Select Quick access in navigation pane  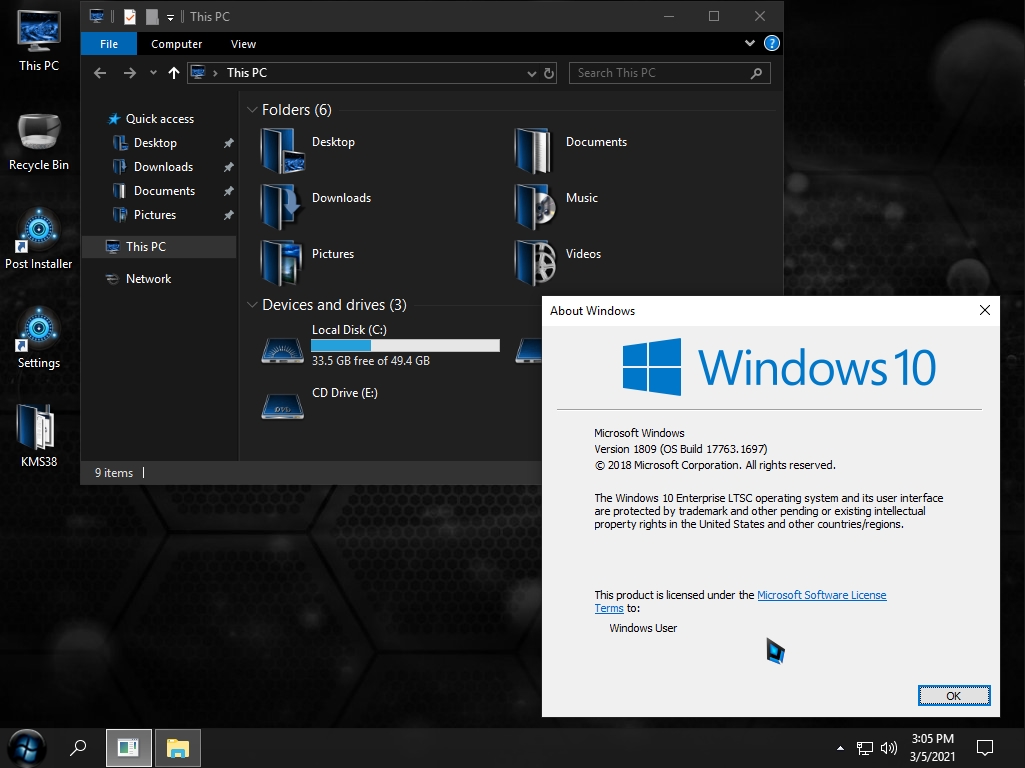point(160,119)
